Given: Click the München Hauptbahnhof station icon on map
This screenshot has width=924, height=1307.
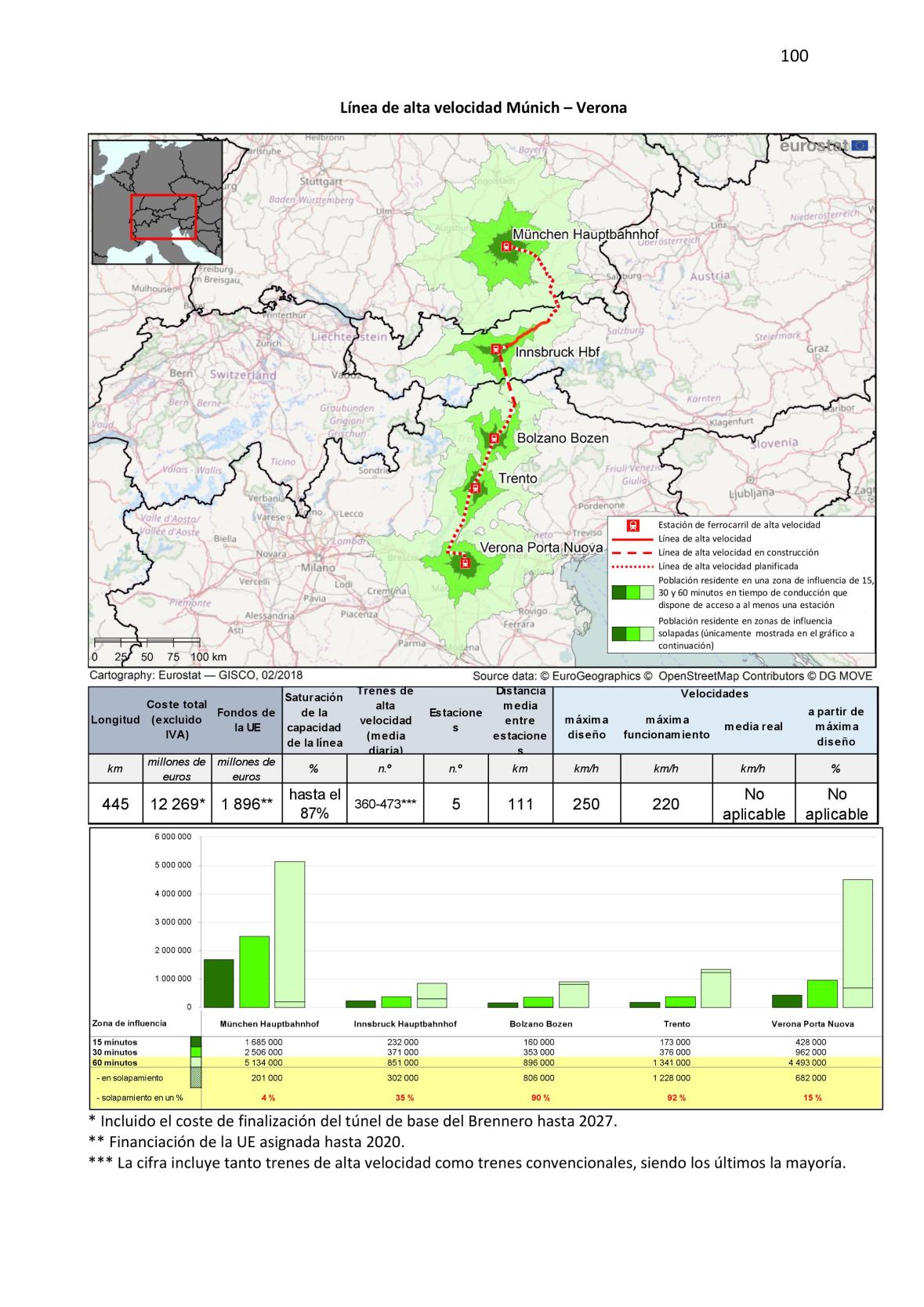Looking at the screenshot, I should tap(505, 246).
